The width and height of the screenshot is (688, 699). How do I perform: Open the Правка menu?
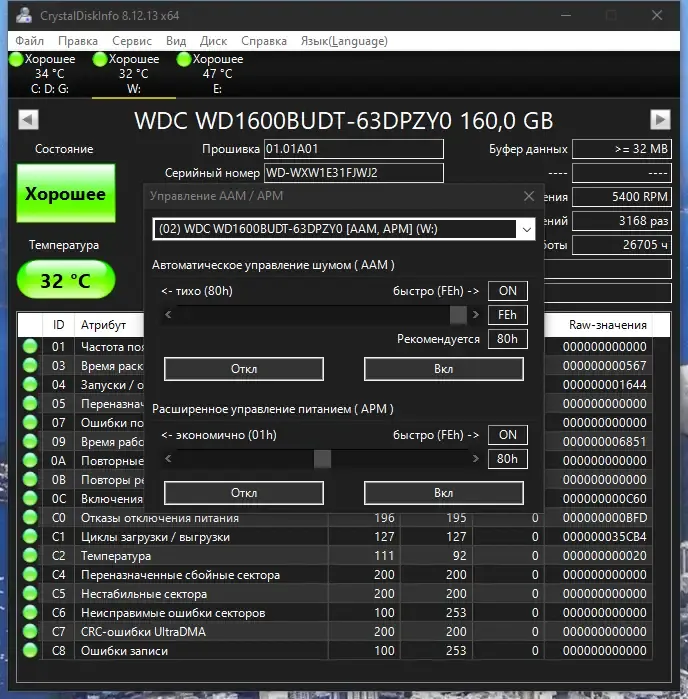[78, 41]
